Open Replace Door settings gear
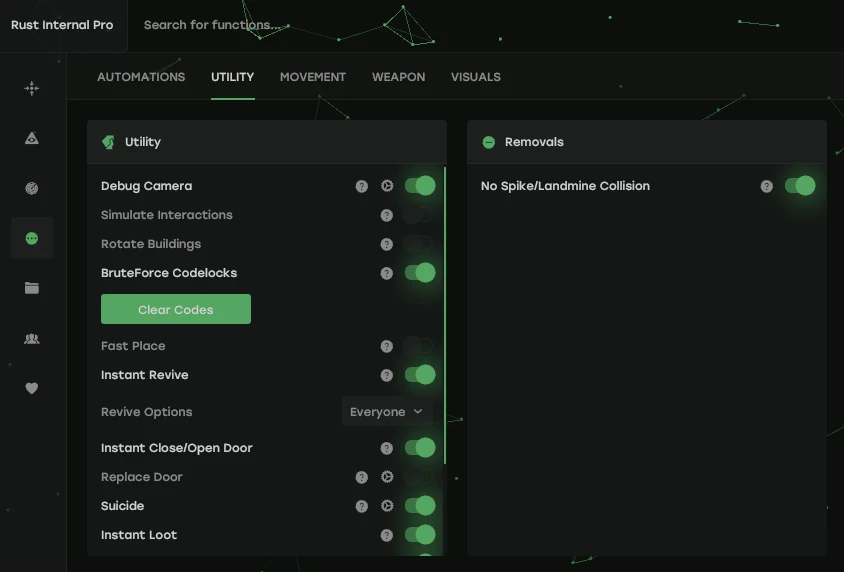844x572 pixels. [x=387, y=477]
